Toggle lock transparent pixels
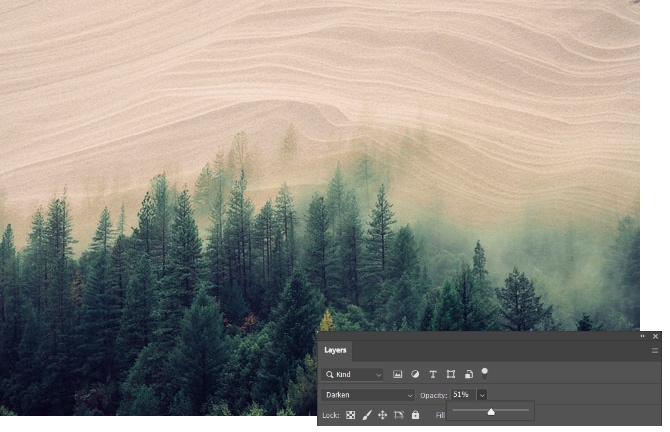 tap(351, 415)
